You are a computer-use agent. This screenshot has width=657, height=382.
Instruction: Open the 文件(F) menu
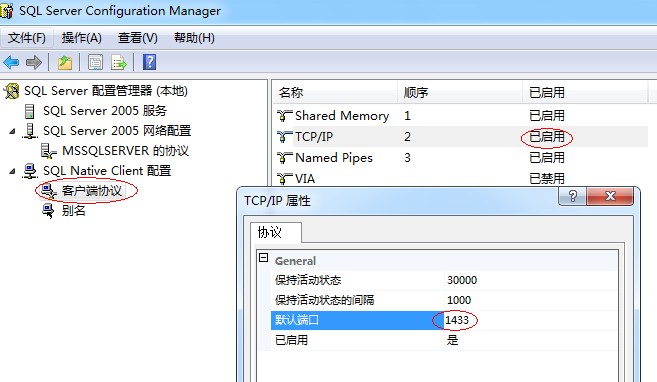[27, 38]
